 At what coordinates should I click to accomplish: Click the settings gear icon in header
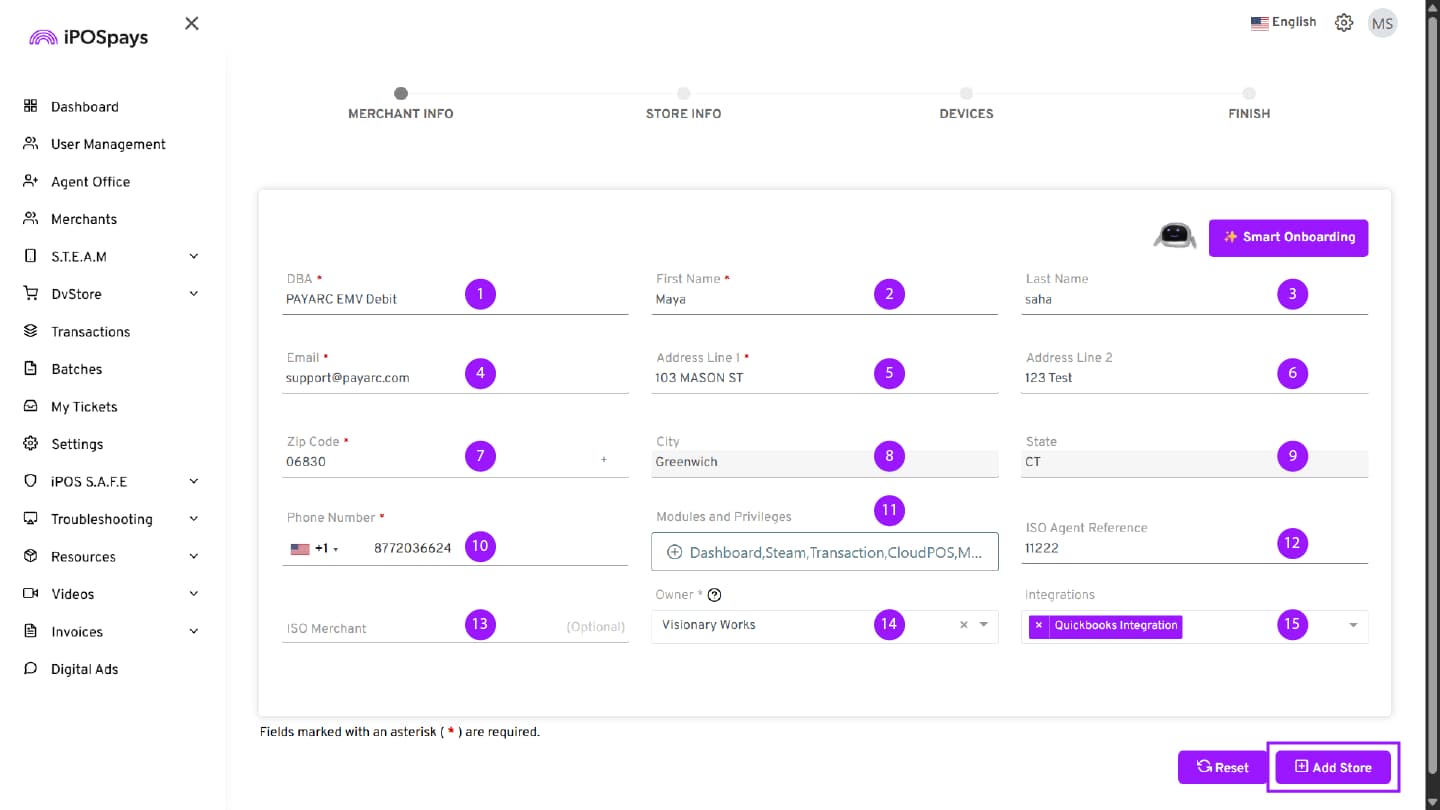1344,23
